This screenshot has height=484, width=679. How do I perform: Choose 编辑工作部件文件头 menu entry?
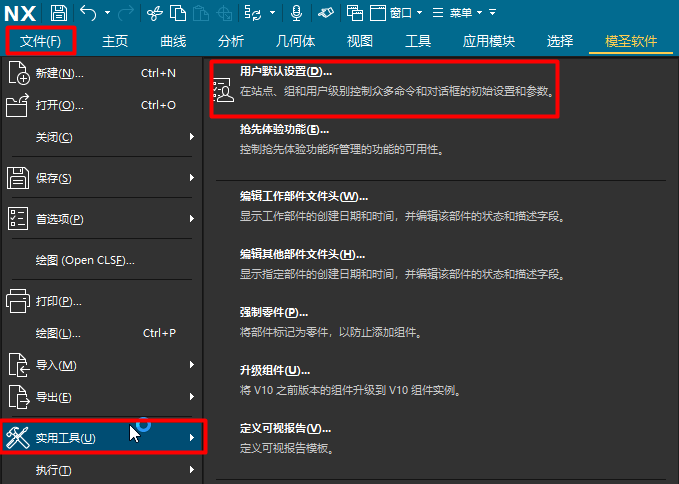point(303,196)
